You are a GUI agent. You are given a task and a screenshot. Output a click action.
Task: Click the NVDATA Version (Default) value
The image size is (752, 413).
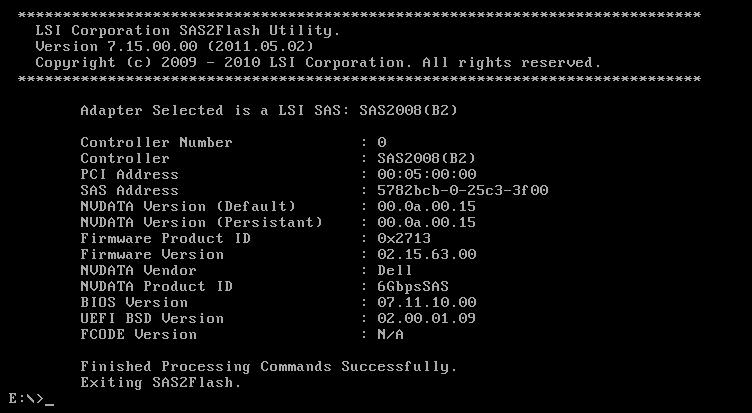tap(426, 207)
